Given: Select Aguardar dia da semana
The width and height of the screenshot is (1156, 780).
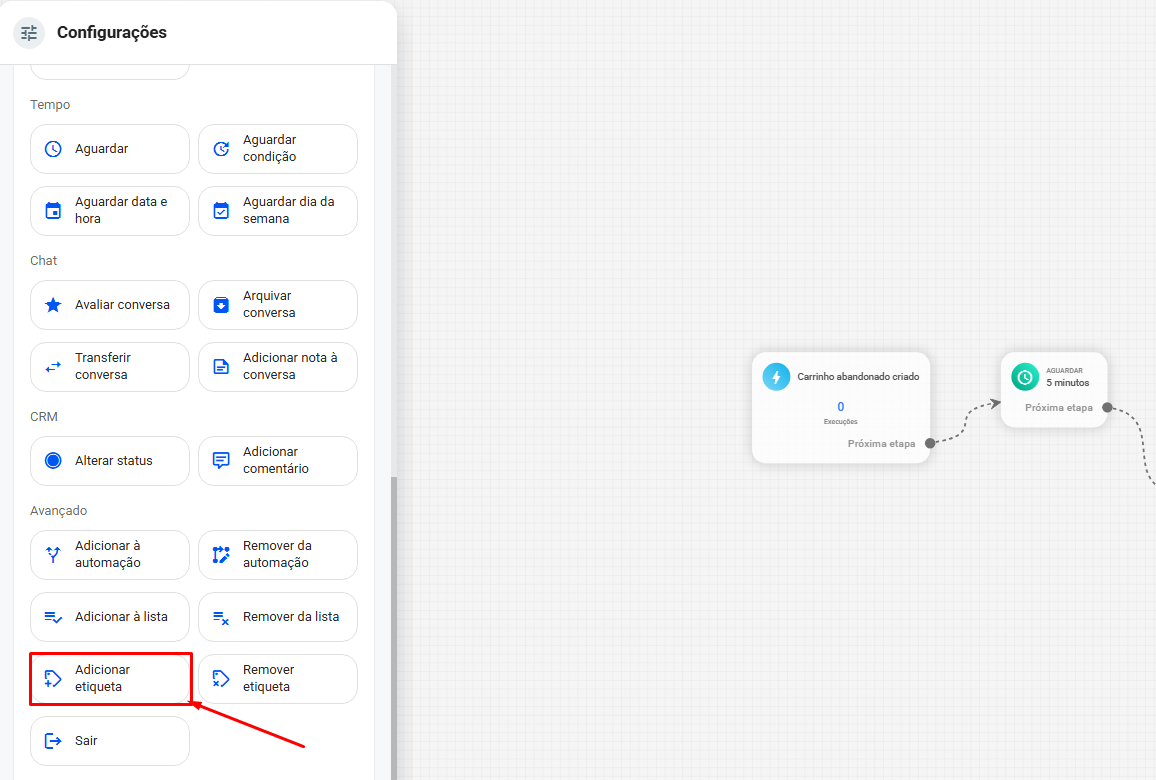Looking at the screenshot, I should (278, 211).
